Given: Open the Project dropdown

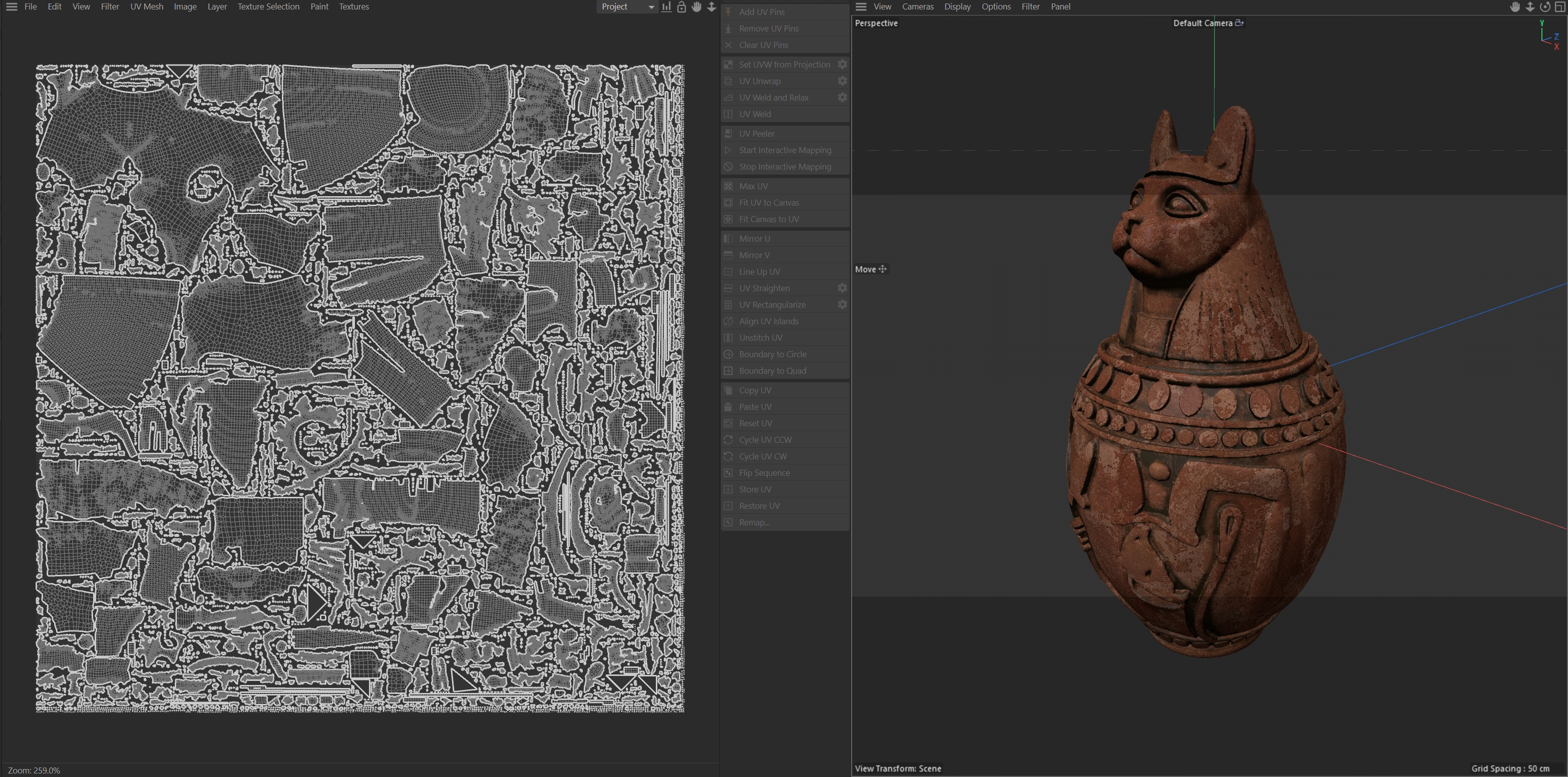Looking at the screenshot, I should (627, 7).
